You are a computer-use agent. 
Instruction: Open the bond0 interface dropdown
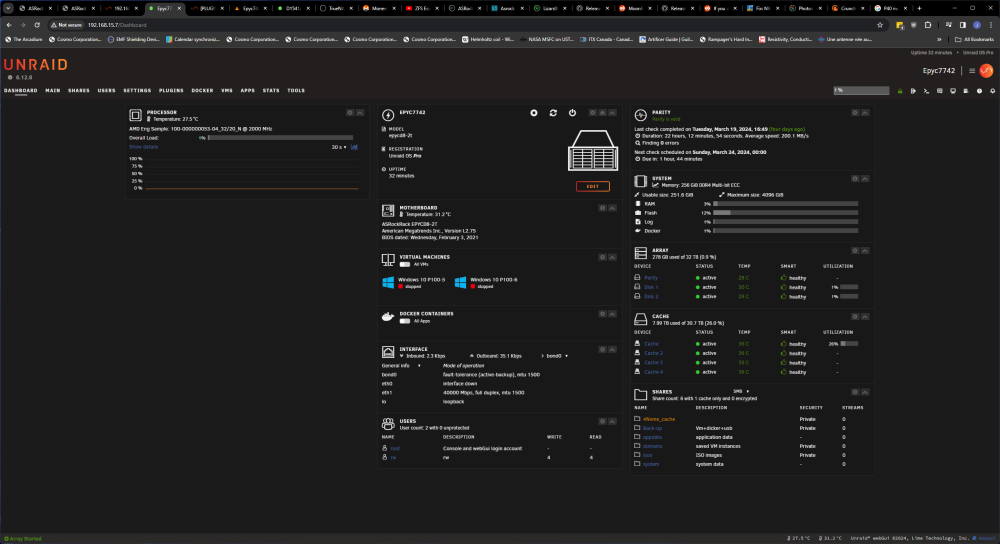[x=555, y=356]
